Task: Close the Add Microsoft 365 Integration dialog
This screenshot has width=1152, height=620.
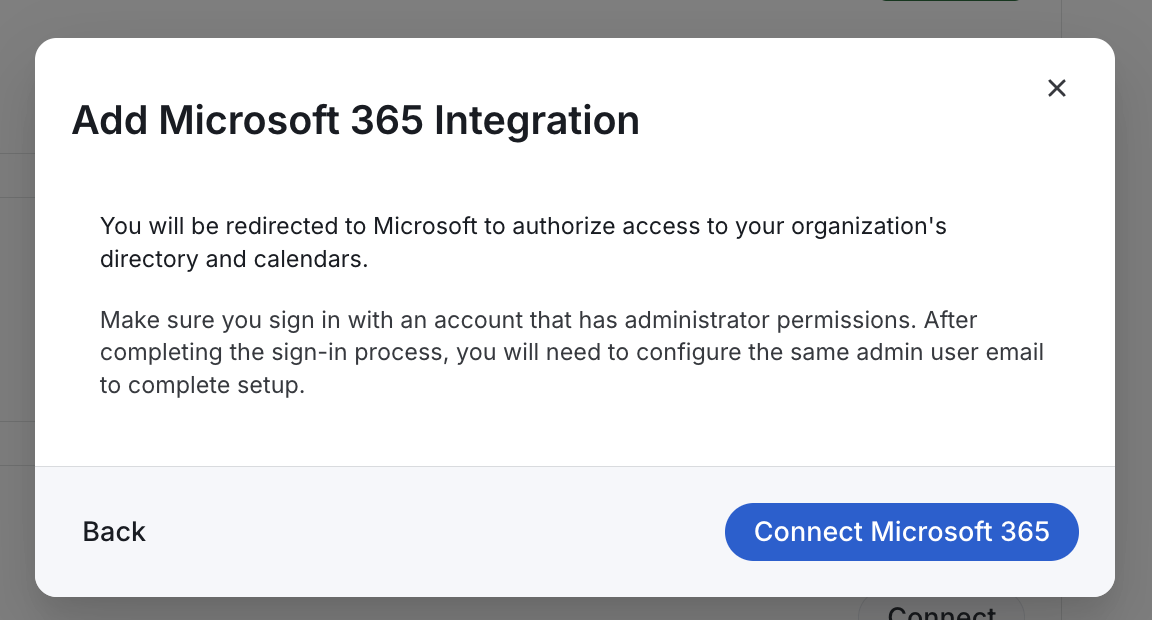Action: [x=1056, y=88]
